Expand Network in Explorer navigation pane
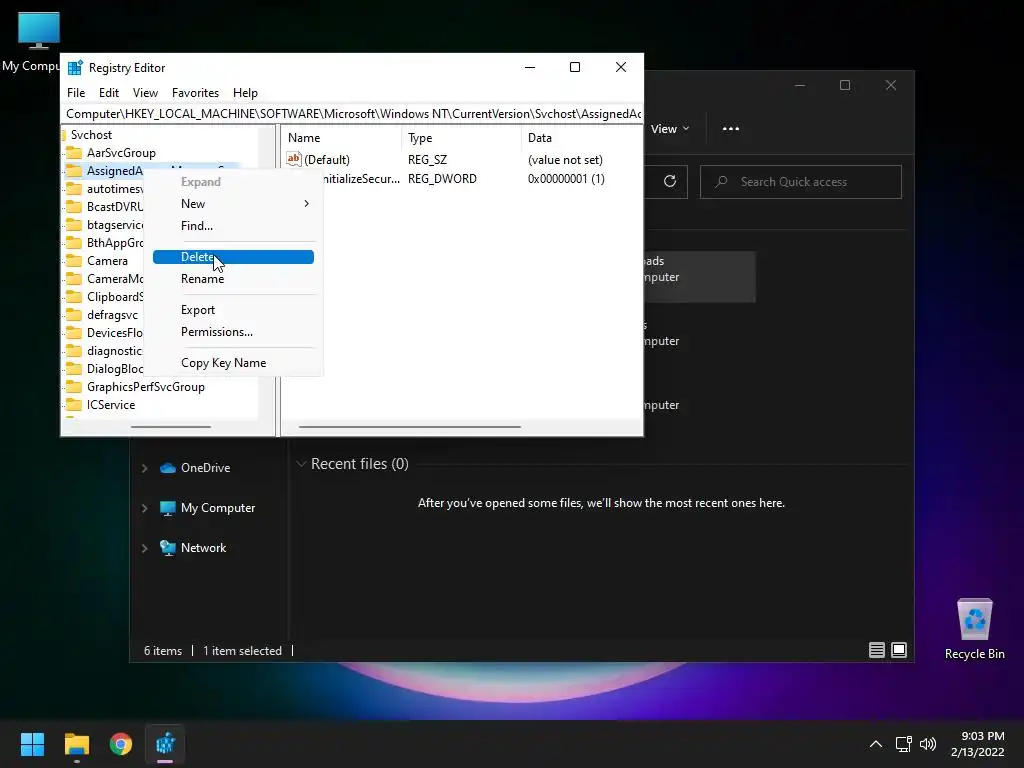Screen dimensions: 1024x768 tap(144, 549)
